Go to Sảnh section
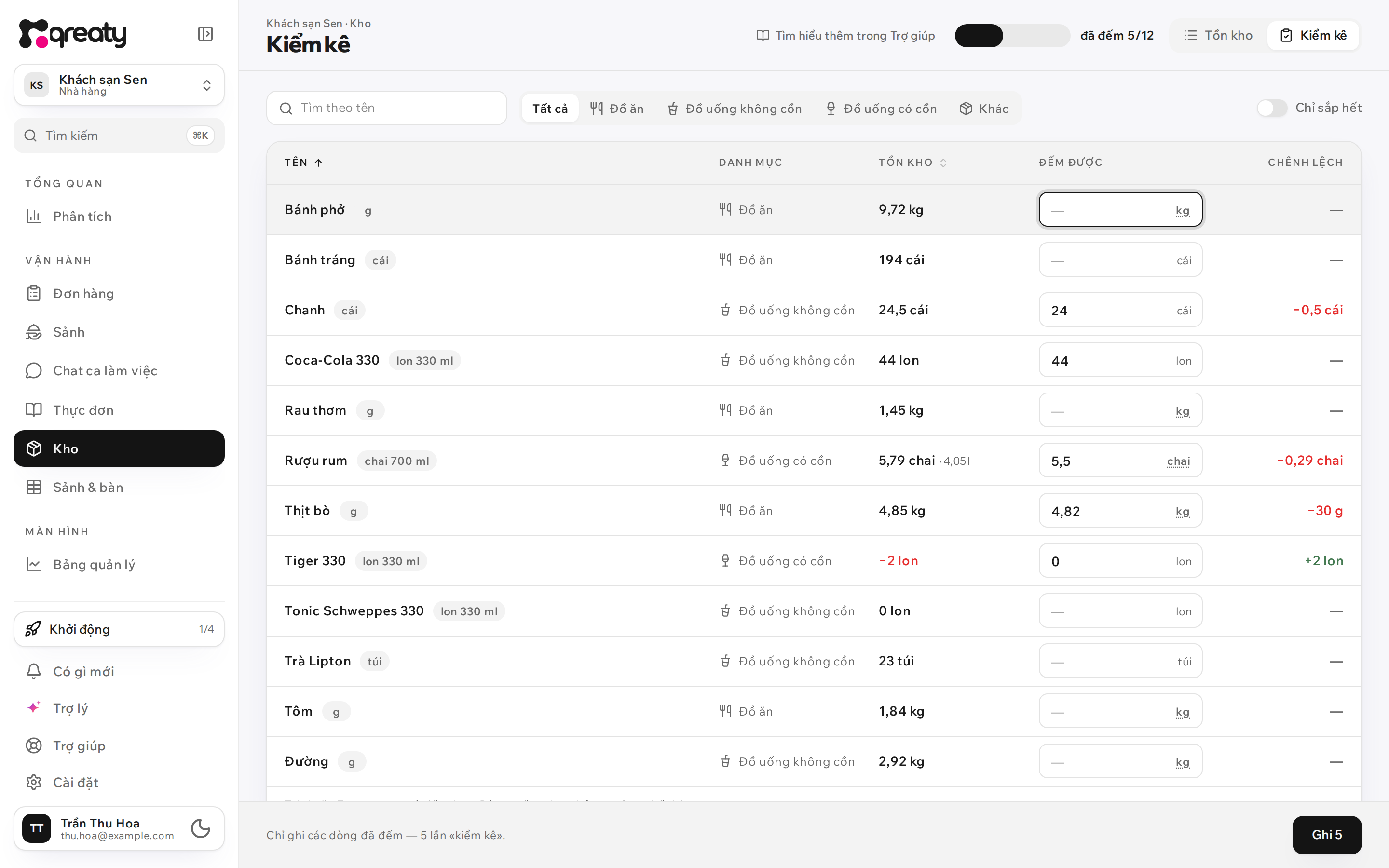This screenshot has width=1389, height=868. (119, 332)
